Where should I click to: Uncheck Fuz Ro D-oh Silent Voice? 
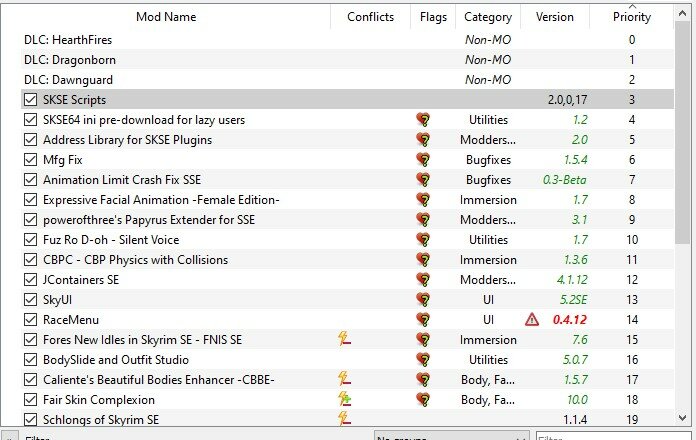pos(30,240)
